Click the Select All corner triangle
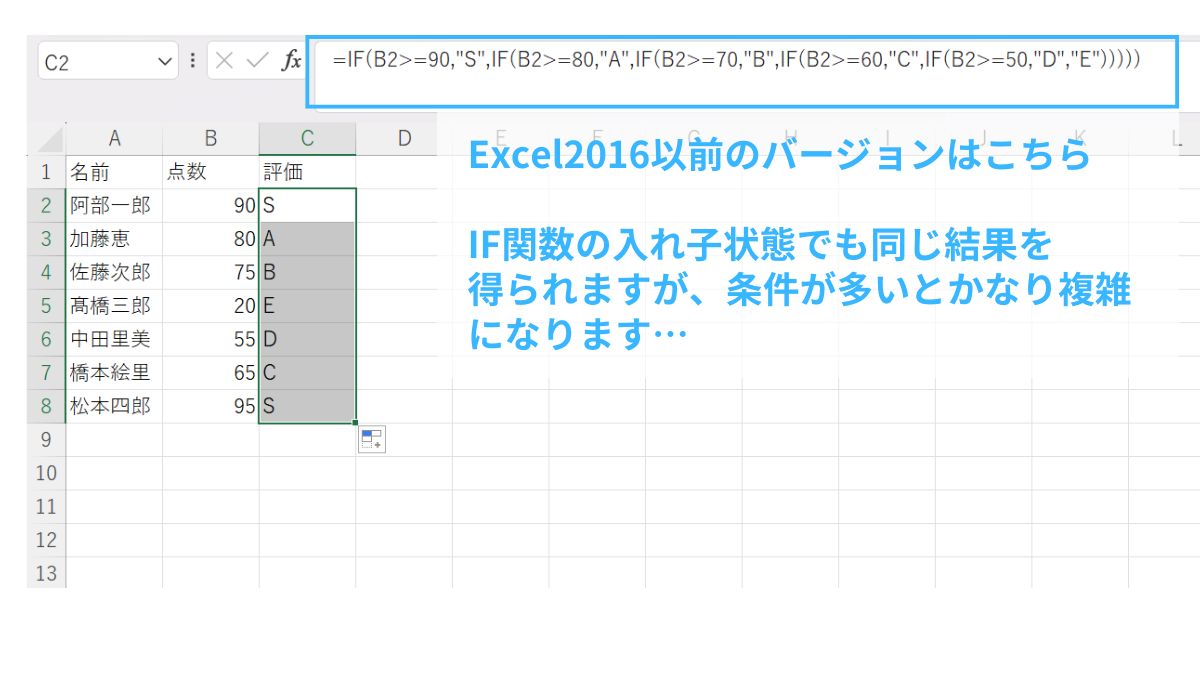This screenshot has height=675, width=1200. click(47, 139)
